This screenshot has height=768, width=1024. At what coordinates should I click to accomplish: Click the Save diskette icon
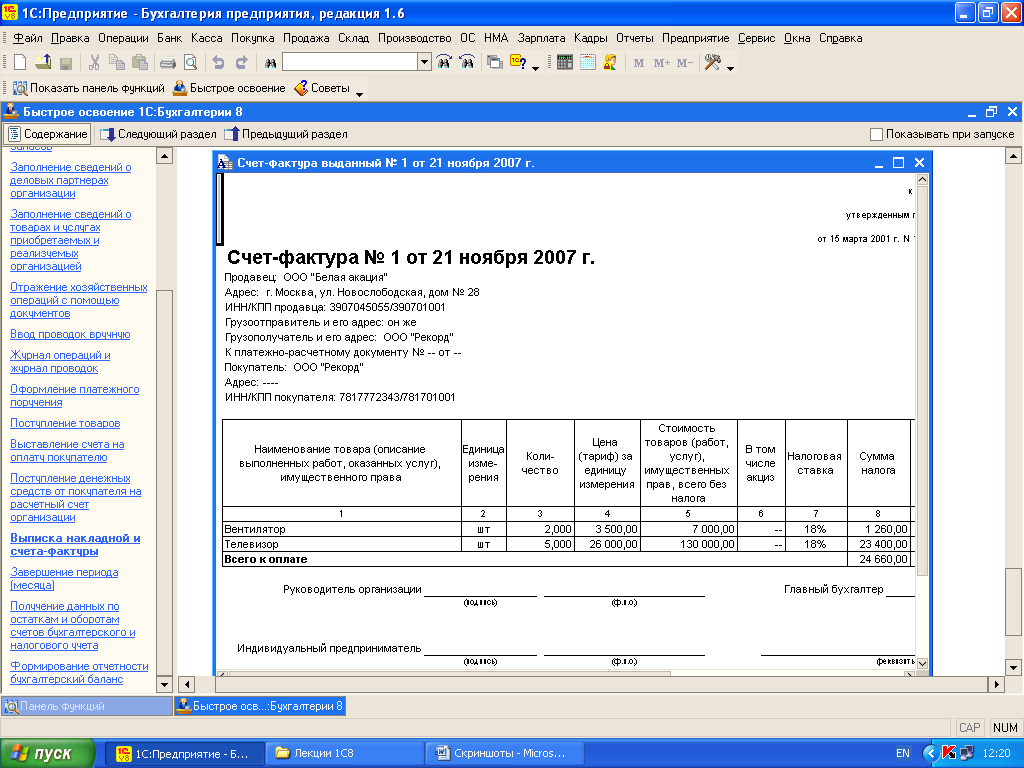point(65,63)
